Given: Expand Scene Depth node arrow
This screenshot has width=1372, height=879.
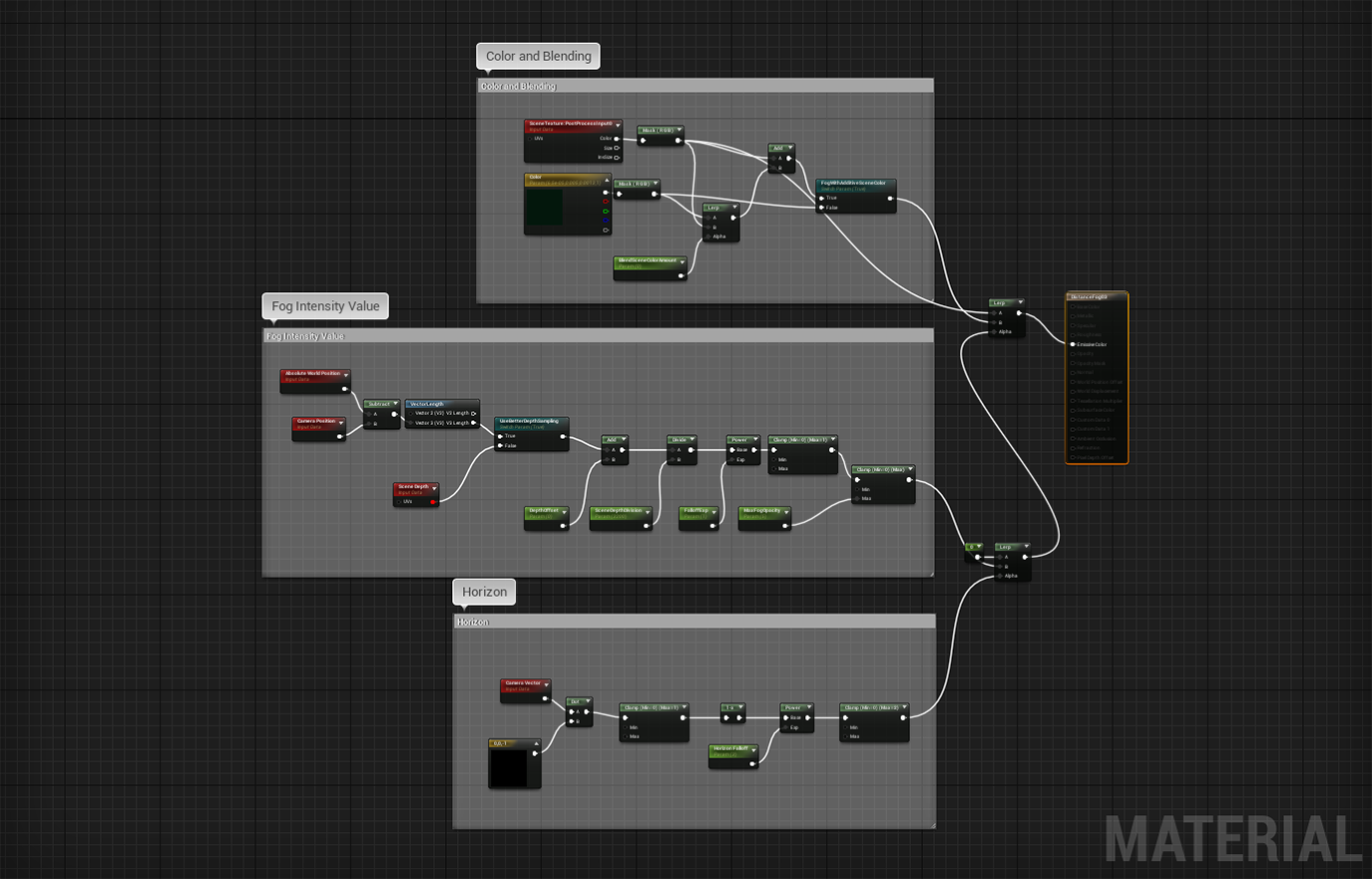Looking at the screenshot, I should [434, 489].
